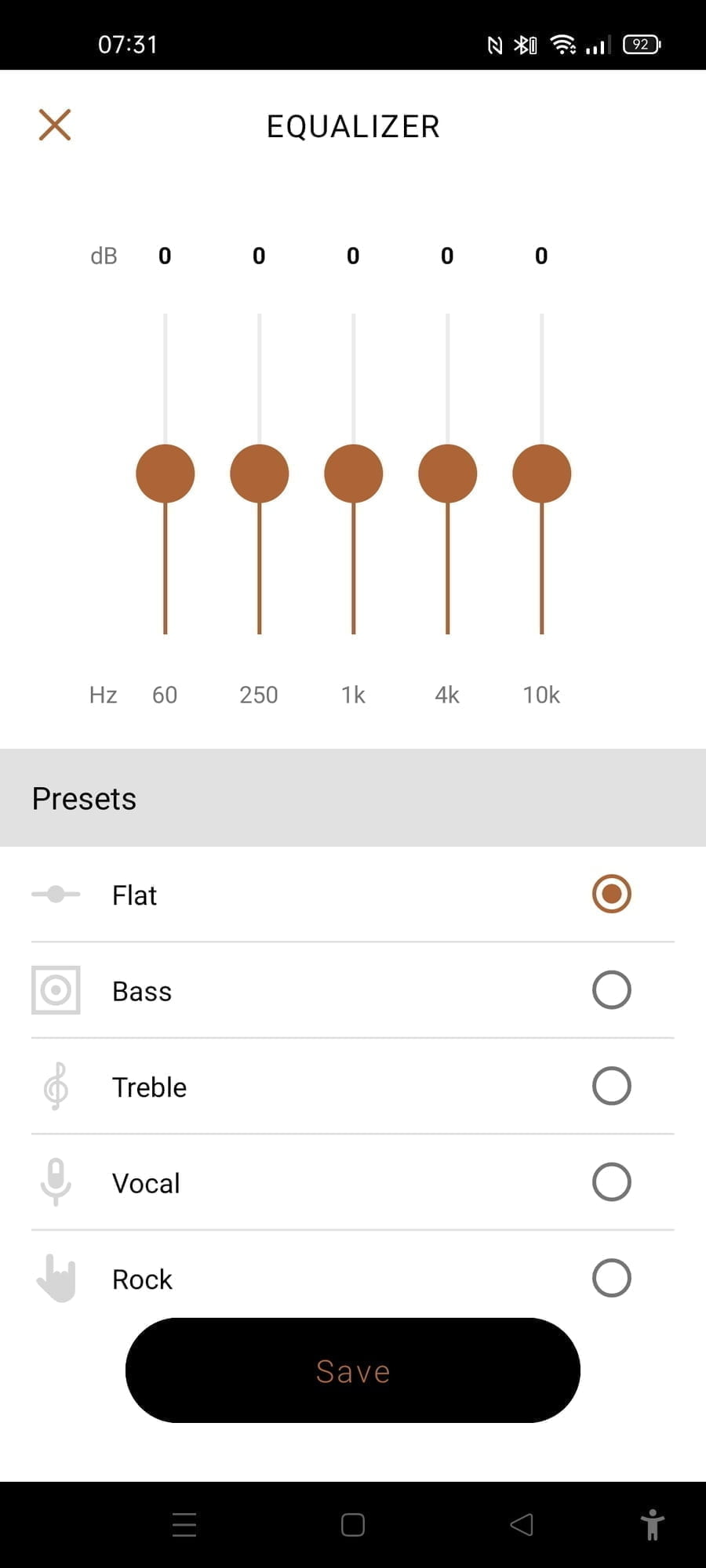This screenshot has height=1568, width=706.
Task: Close the Equalizer screen with X
Action: pyautogui.click(x=55, y=125)
